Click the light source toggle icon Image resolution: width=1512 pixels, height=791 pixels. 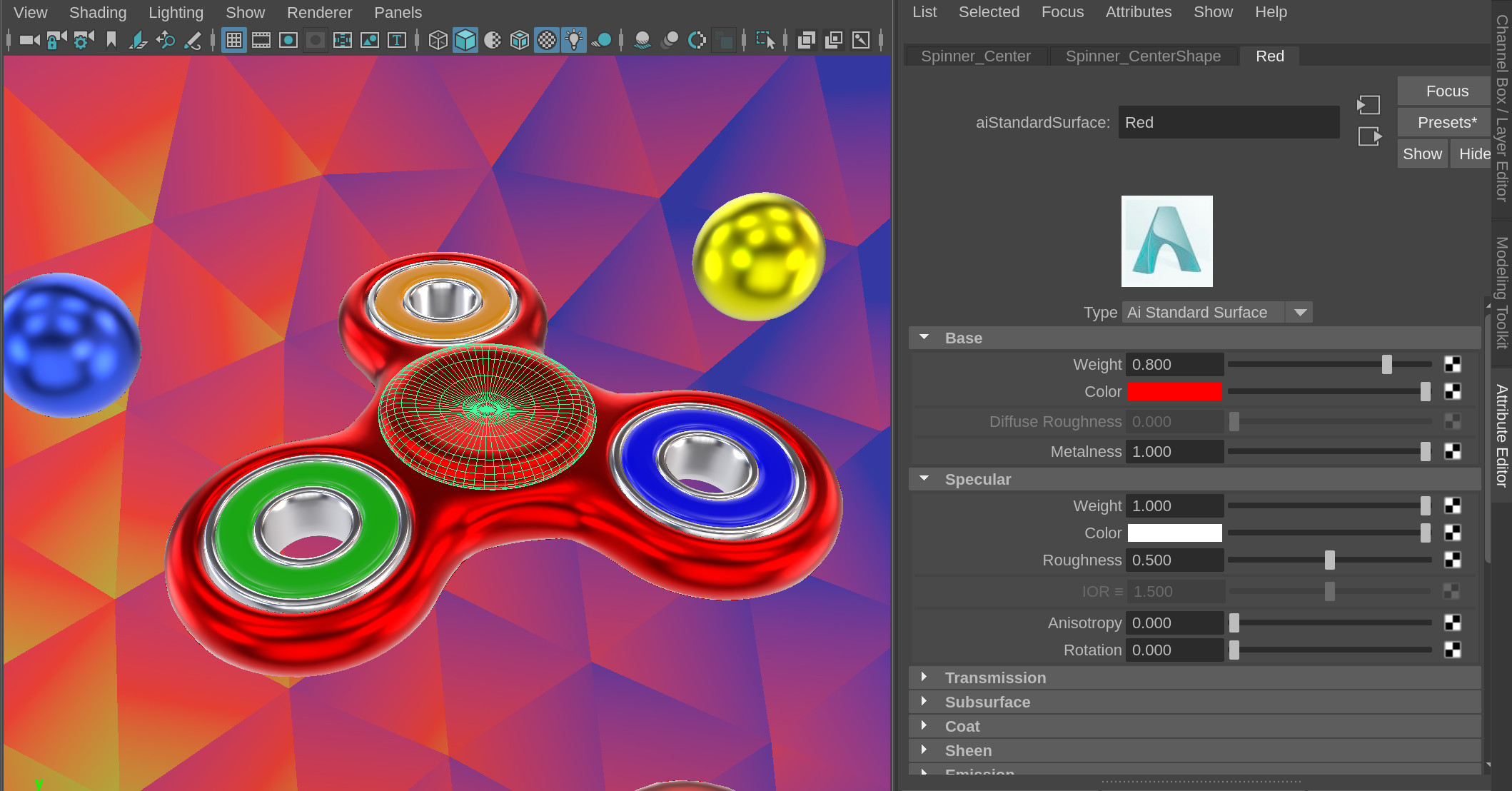[576, 40]
